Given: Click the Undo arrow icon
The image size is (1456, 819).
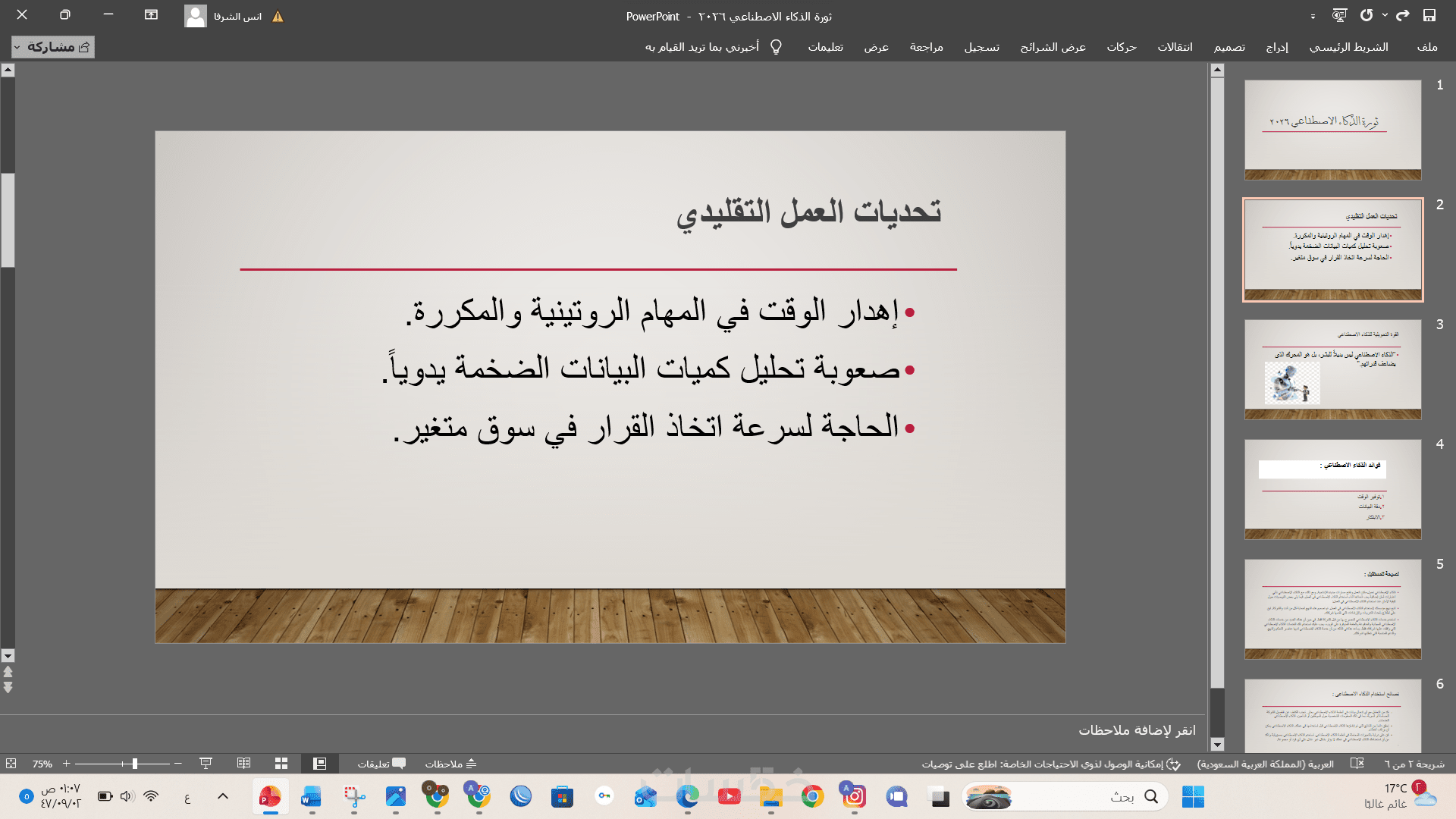Looking at the screenshot, I should (x=1403, y=15).
